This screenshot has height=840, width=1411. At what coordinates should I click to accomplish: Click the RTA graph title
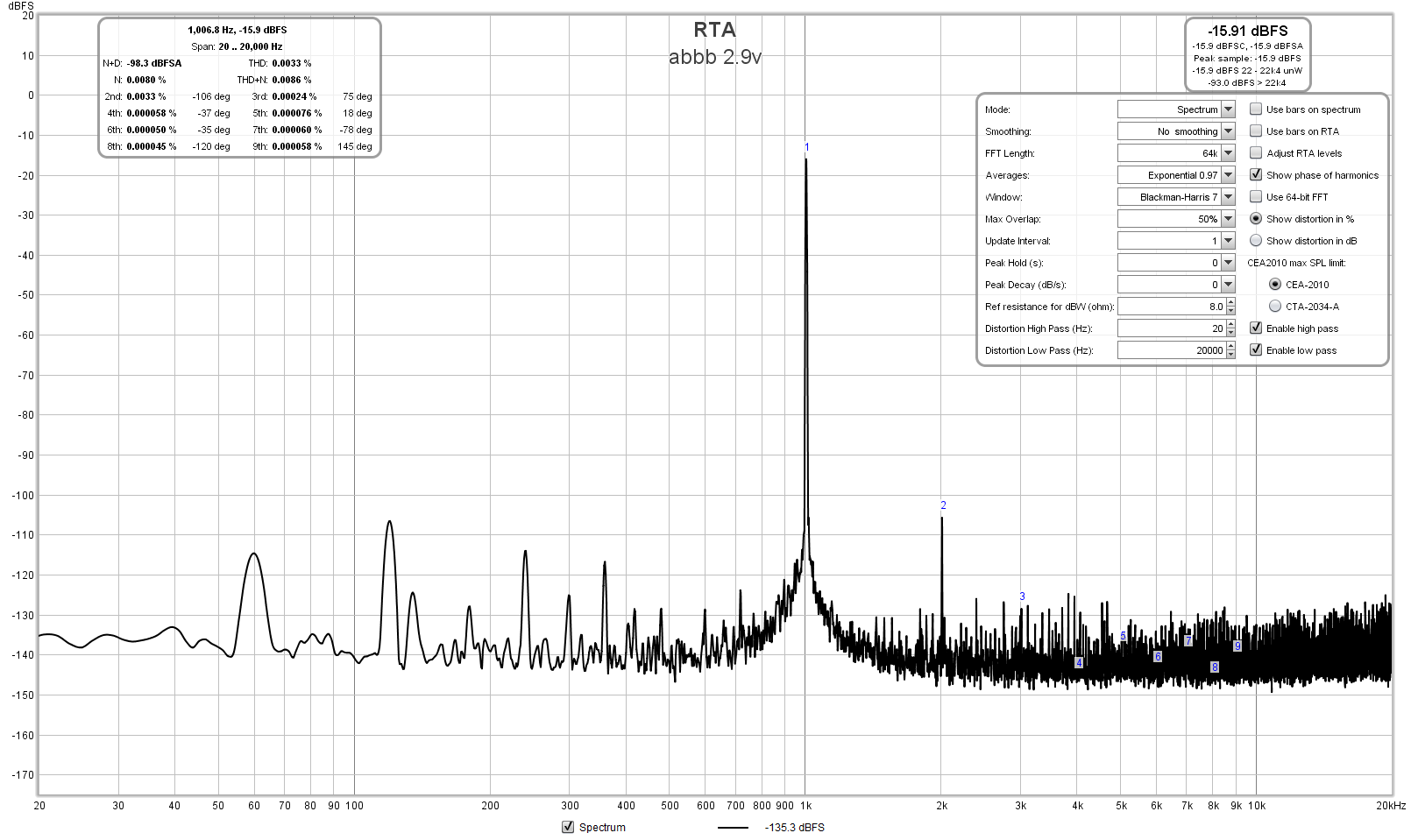pos(714,30)
